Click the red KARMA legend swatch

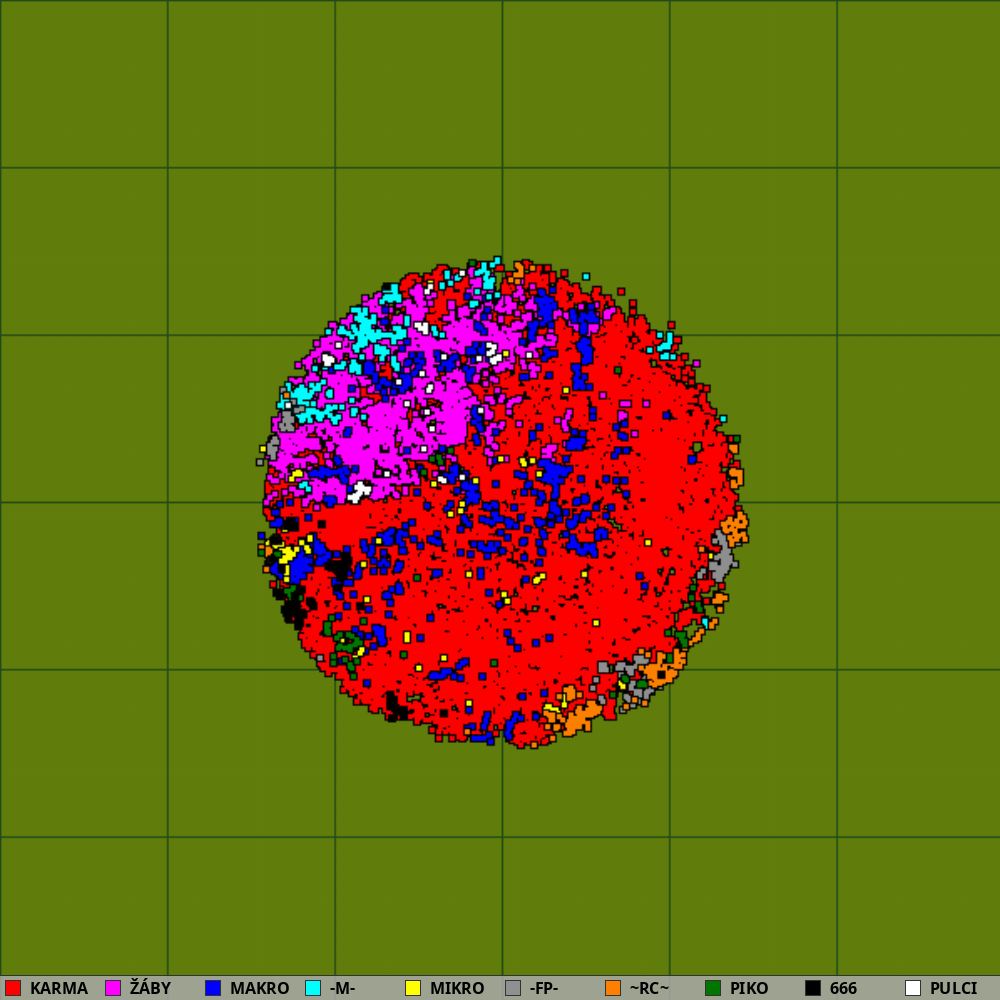(x=13, y=988)
